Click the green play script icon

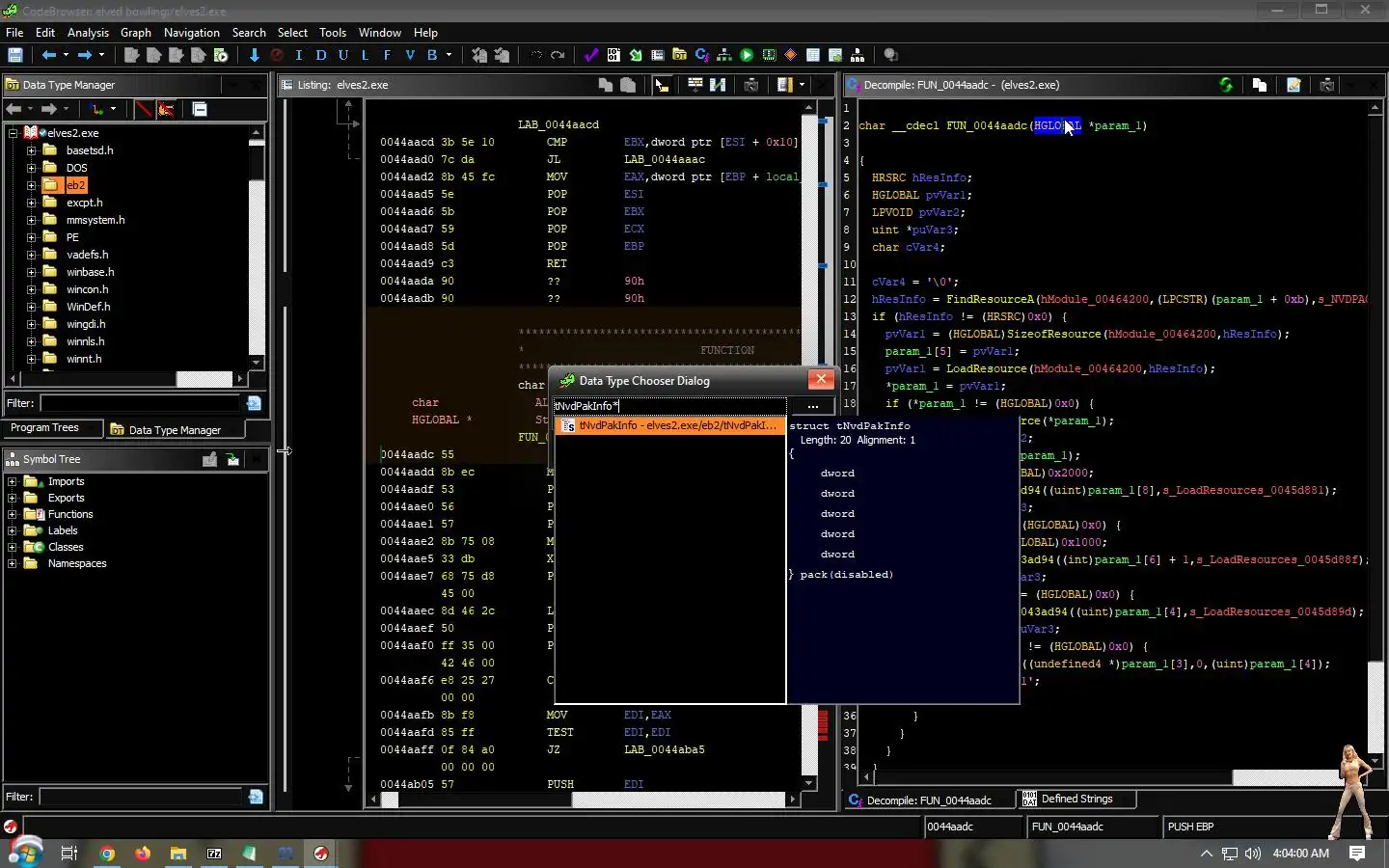pyautogui.click(x=747, y=55)
